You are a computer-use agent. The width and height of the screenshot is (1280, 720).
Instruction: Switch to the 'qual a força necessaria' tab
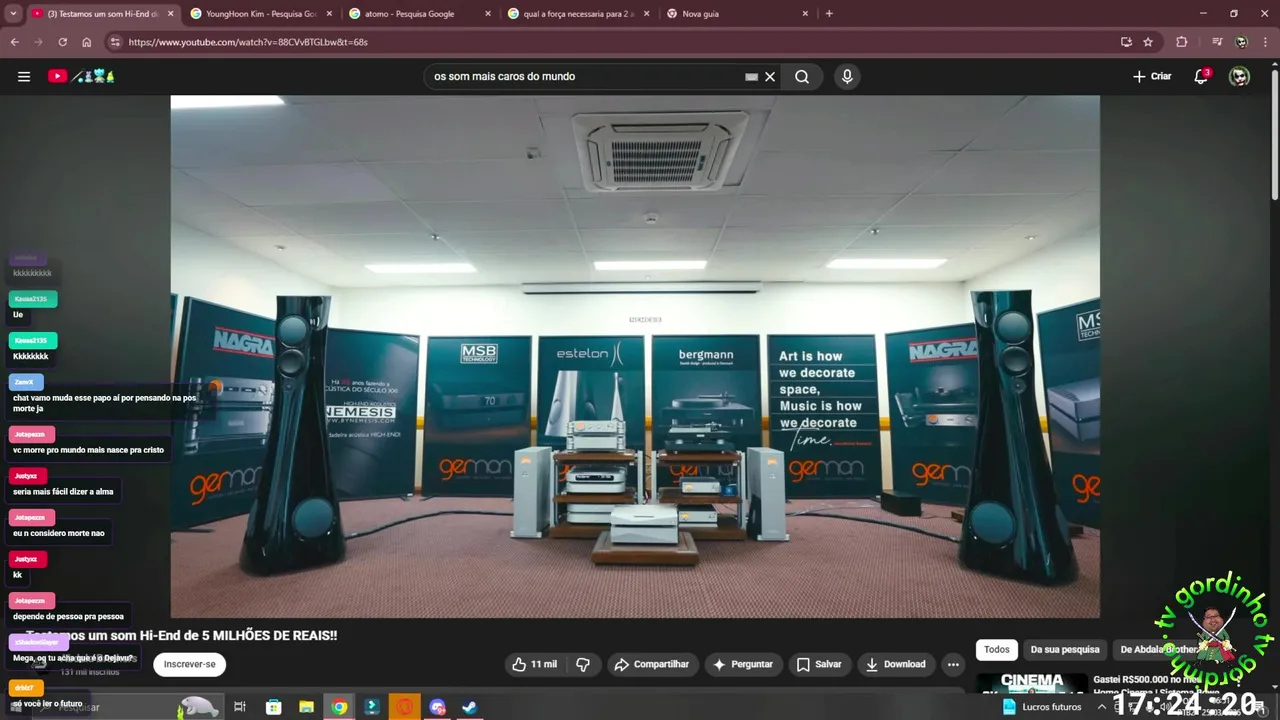[x=578, y=14]
